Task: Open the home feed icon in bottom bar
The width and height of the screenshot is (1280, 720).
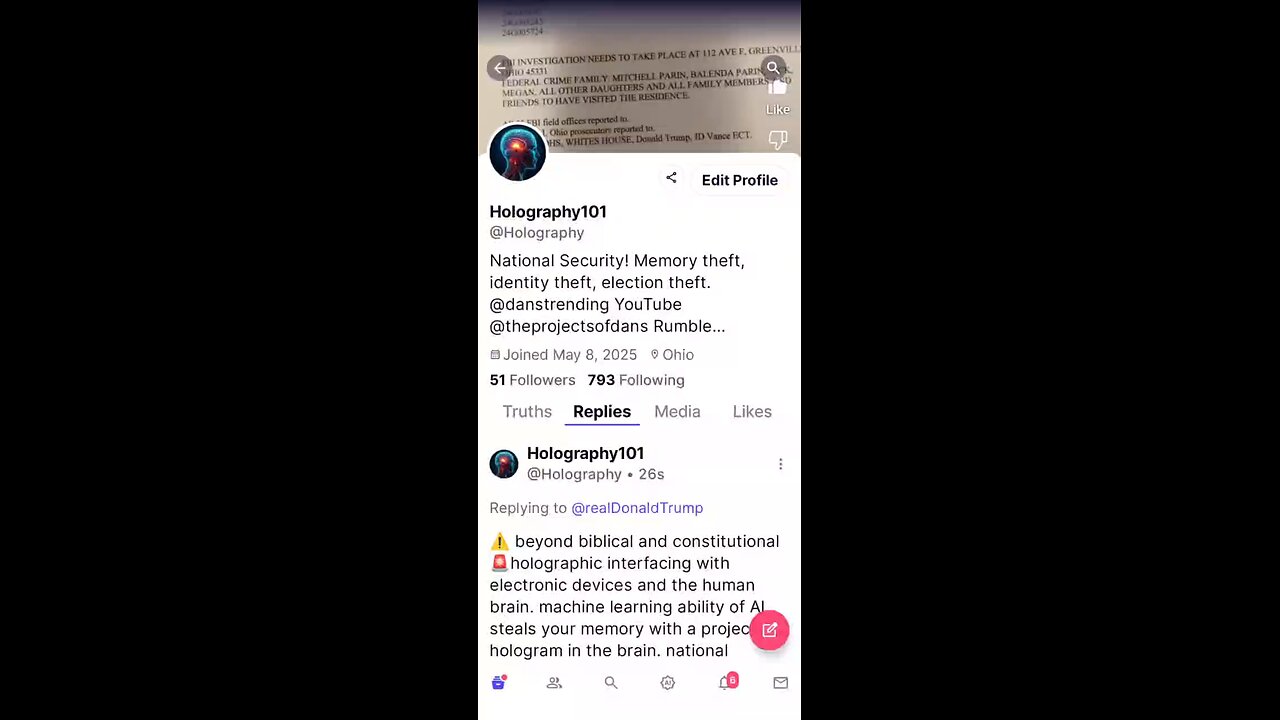Action: point(498,682)
